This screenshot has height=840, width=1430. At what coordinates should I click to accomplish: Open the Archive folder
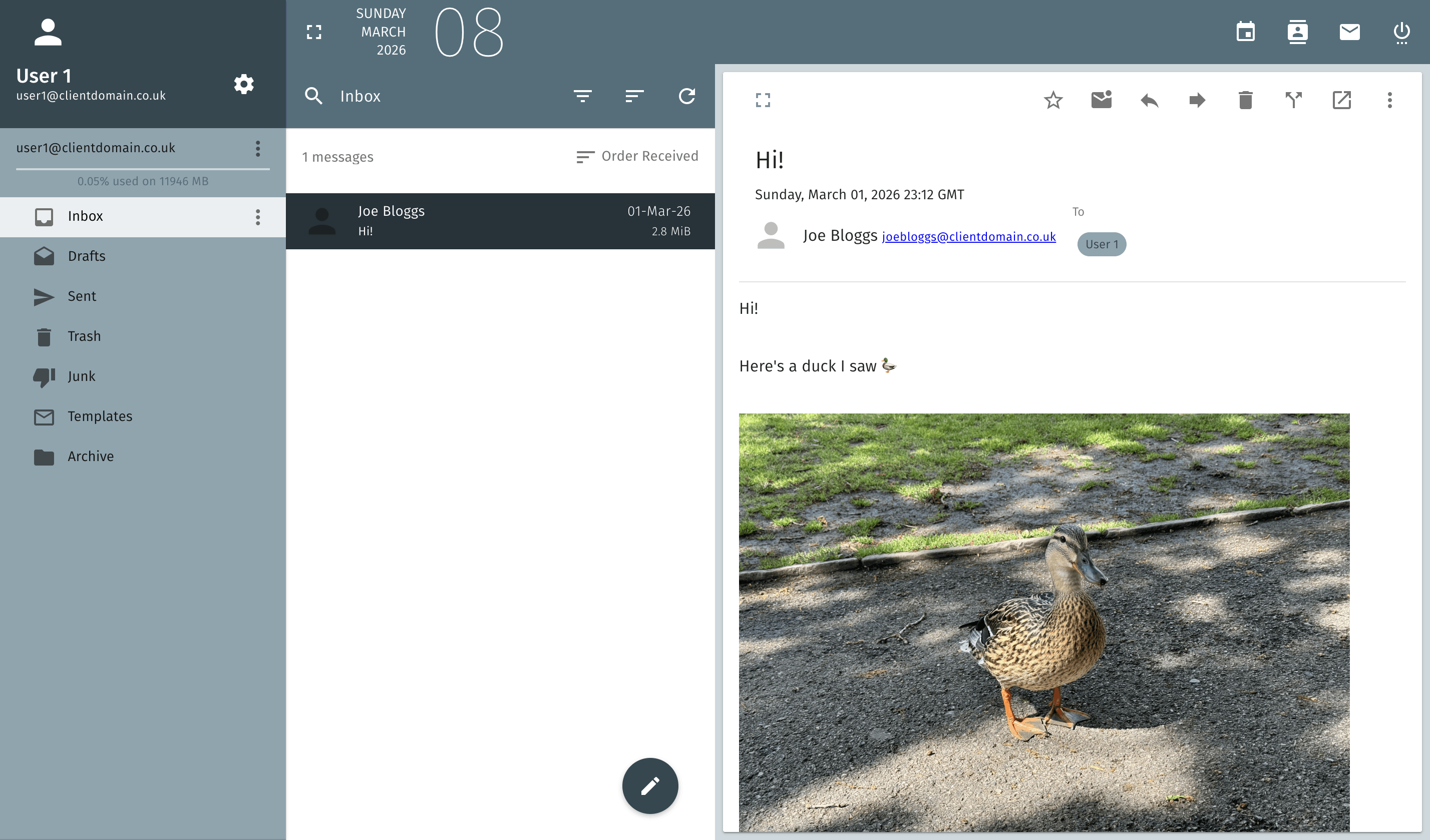click(143, 457)
